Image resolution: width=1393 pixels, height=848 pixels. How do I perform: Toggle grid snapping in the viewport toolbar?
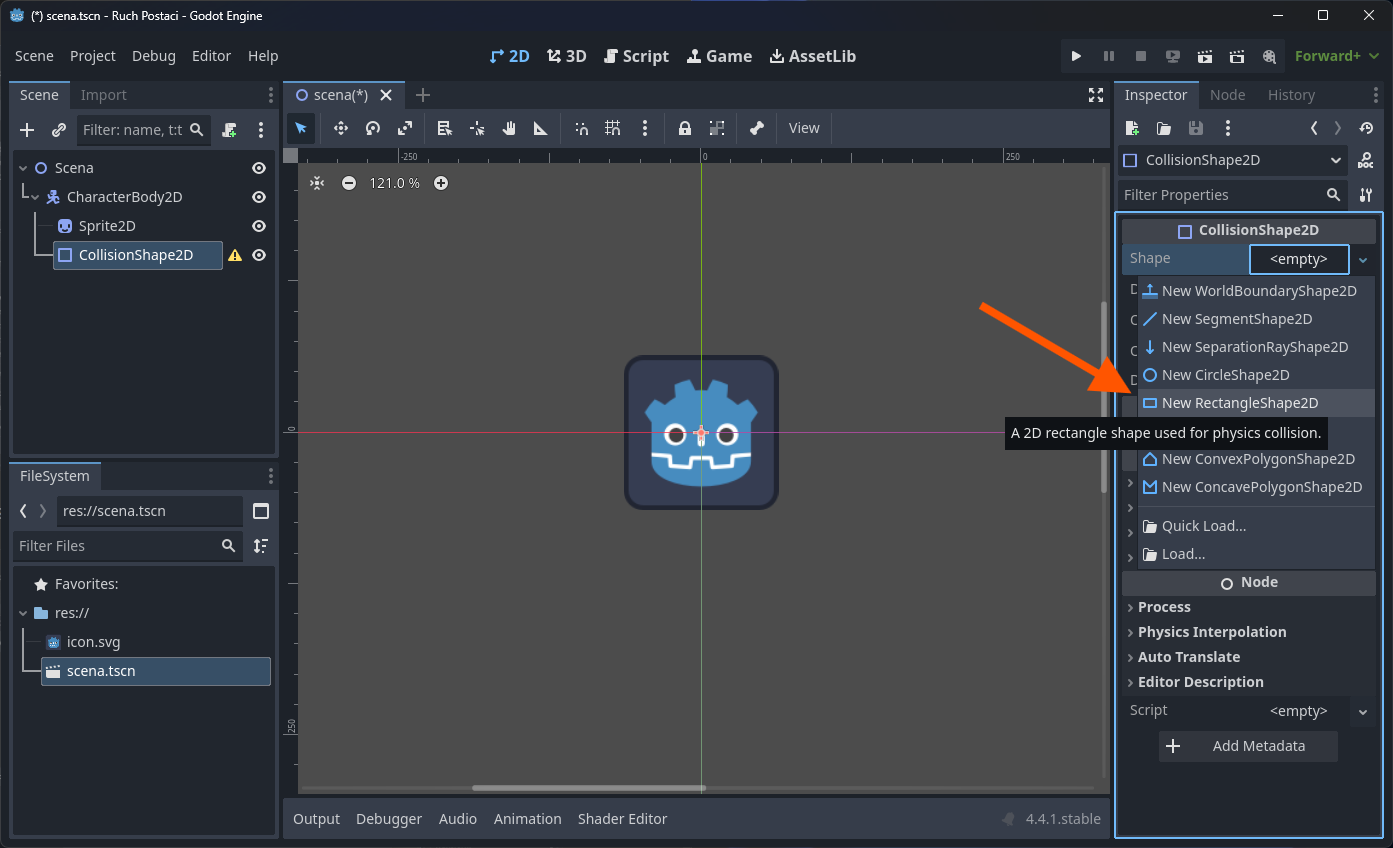613,128
